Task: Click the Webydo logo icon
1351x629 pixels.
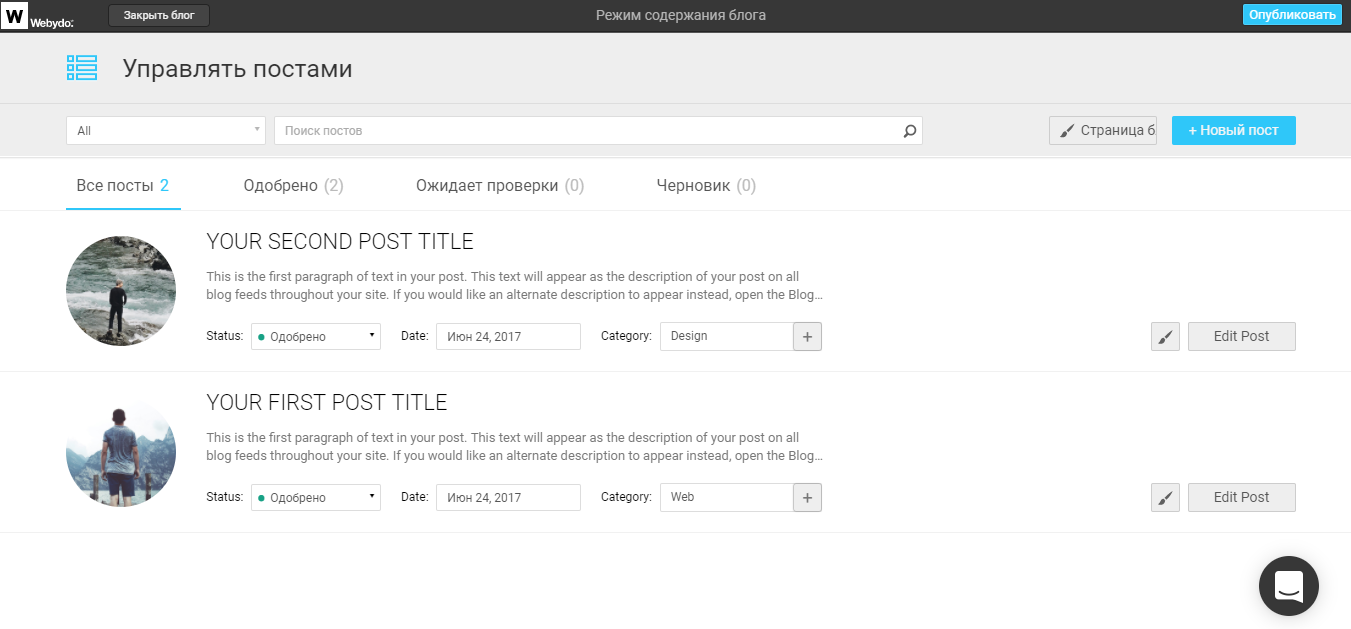Action: [15, 15]
